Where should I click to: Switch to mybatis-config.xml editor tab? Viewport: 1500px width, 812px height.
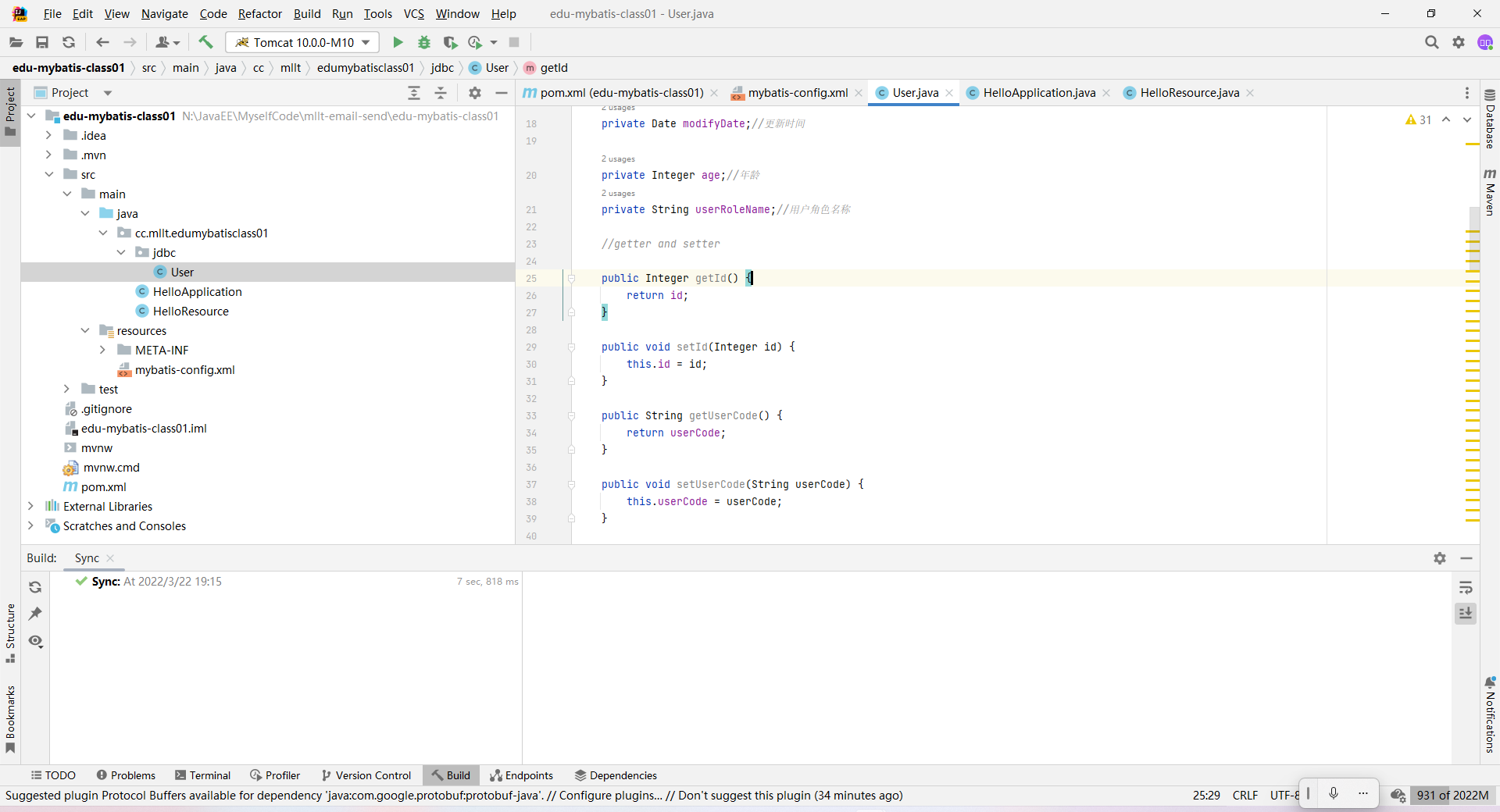tap(798, 93)
